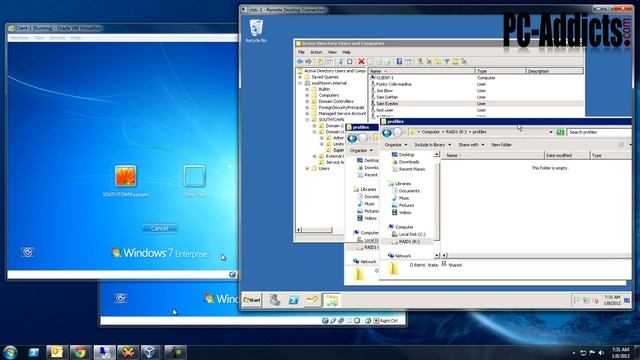This screenshot has width=640, height=360.
Task: Click the Start button on the remote taskbar
Action: 252,300
